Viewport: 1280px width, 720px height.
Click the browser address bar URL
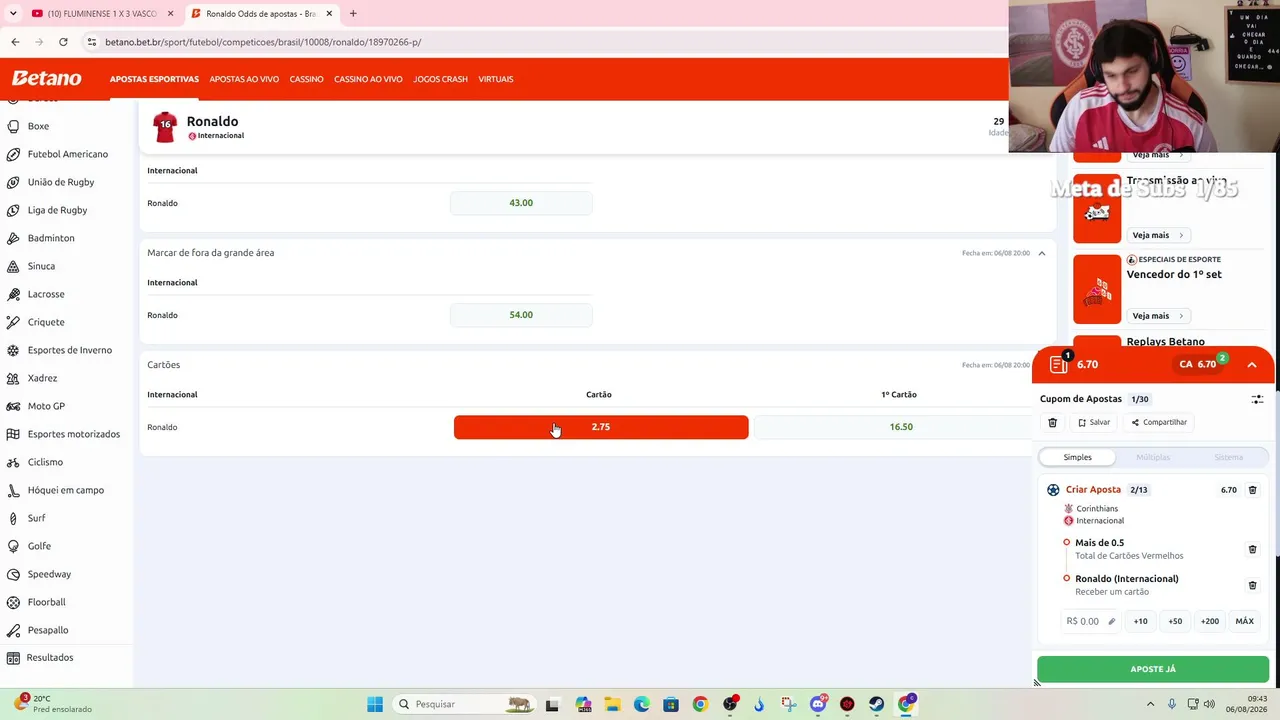(263, 42)
